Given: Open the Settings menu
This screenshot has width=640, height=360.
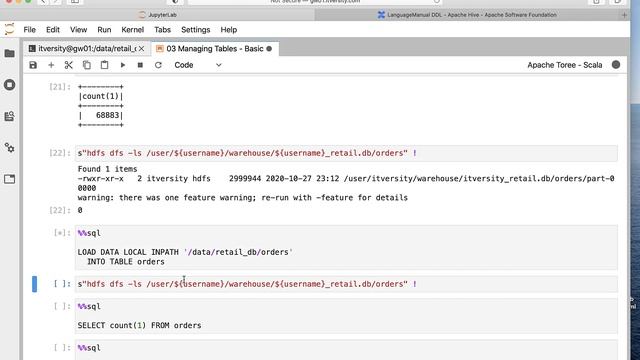Looking at the screenshot, I should (196, 30).
